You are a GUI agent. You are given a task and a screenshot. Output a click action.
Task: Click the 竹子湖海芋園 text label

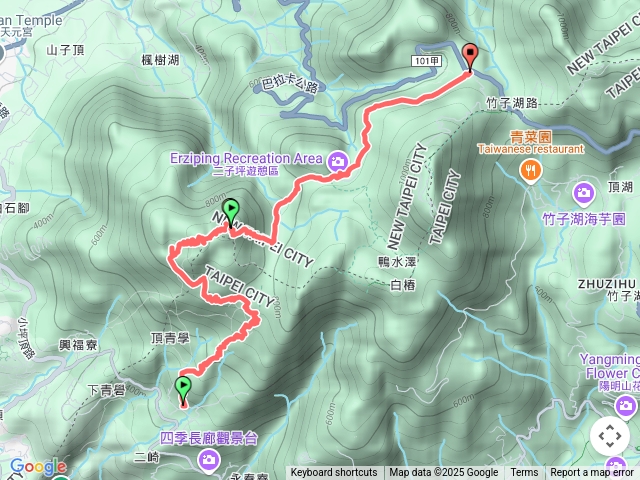pyautogui.click(x=584, y=219)
